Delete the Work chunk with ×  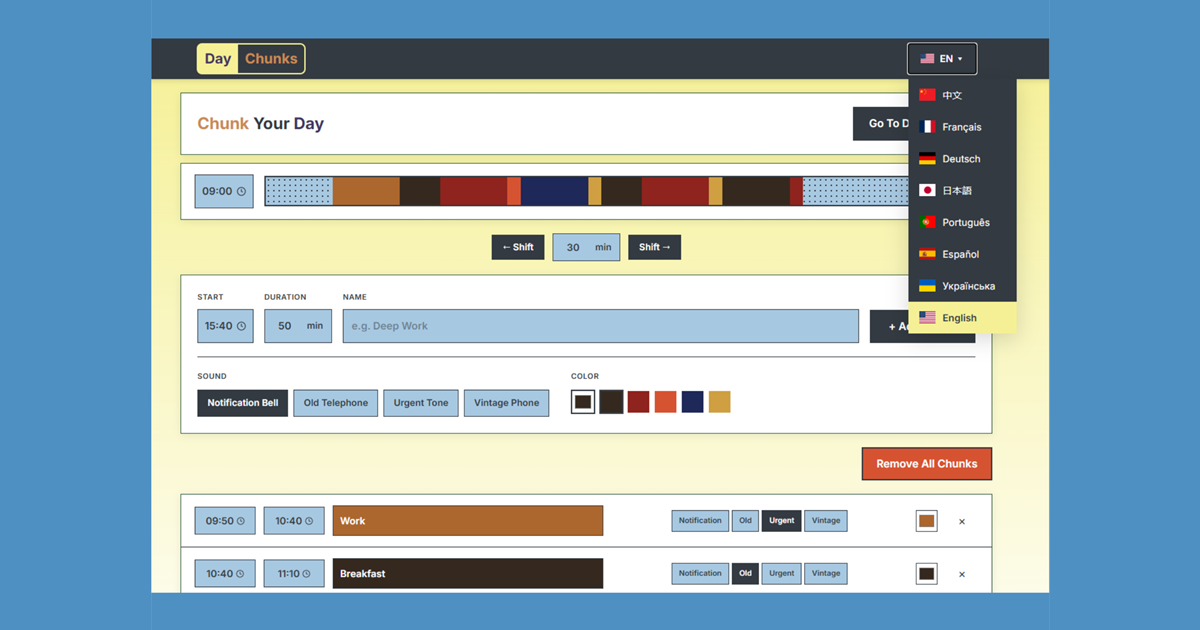coord(962,521)
